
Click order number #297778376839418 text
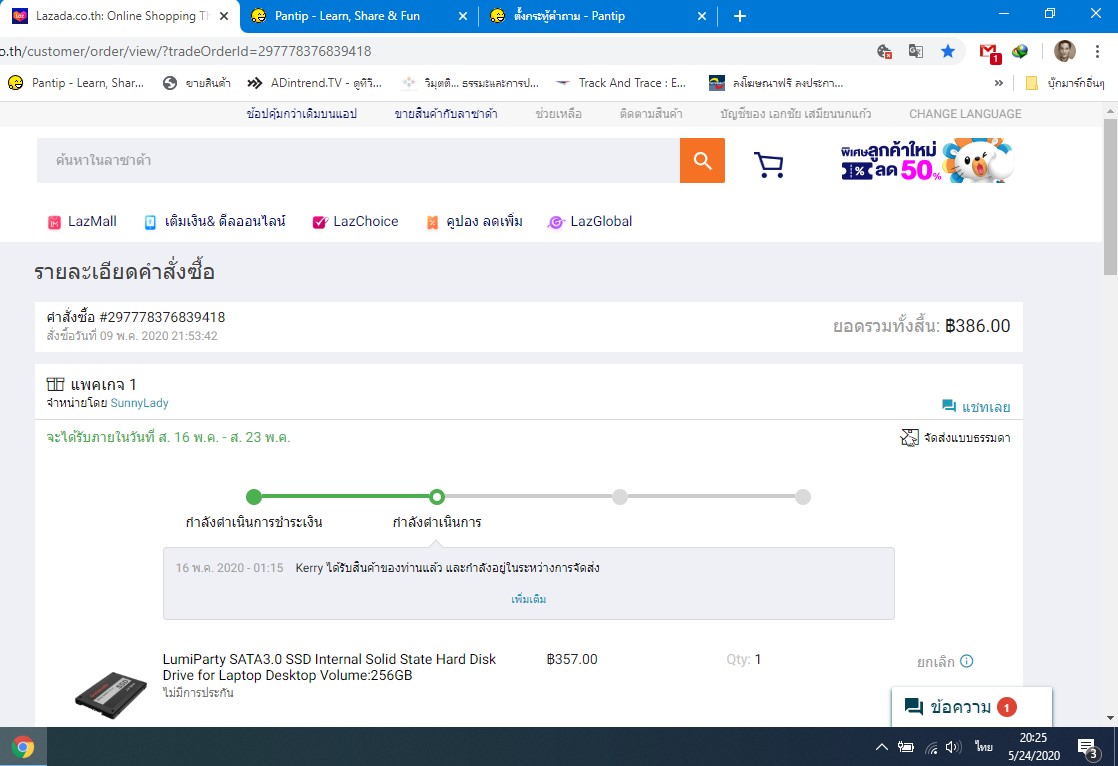click(165, 317)
